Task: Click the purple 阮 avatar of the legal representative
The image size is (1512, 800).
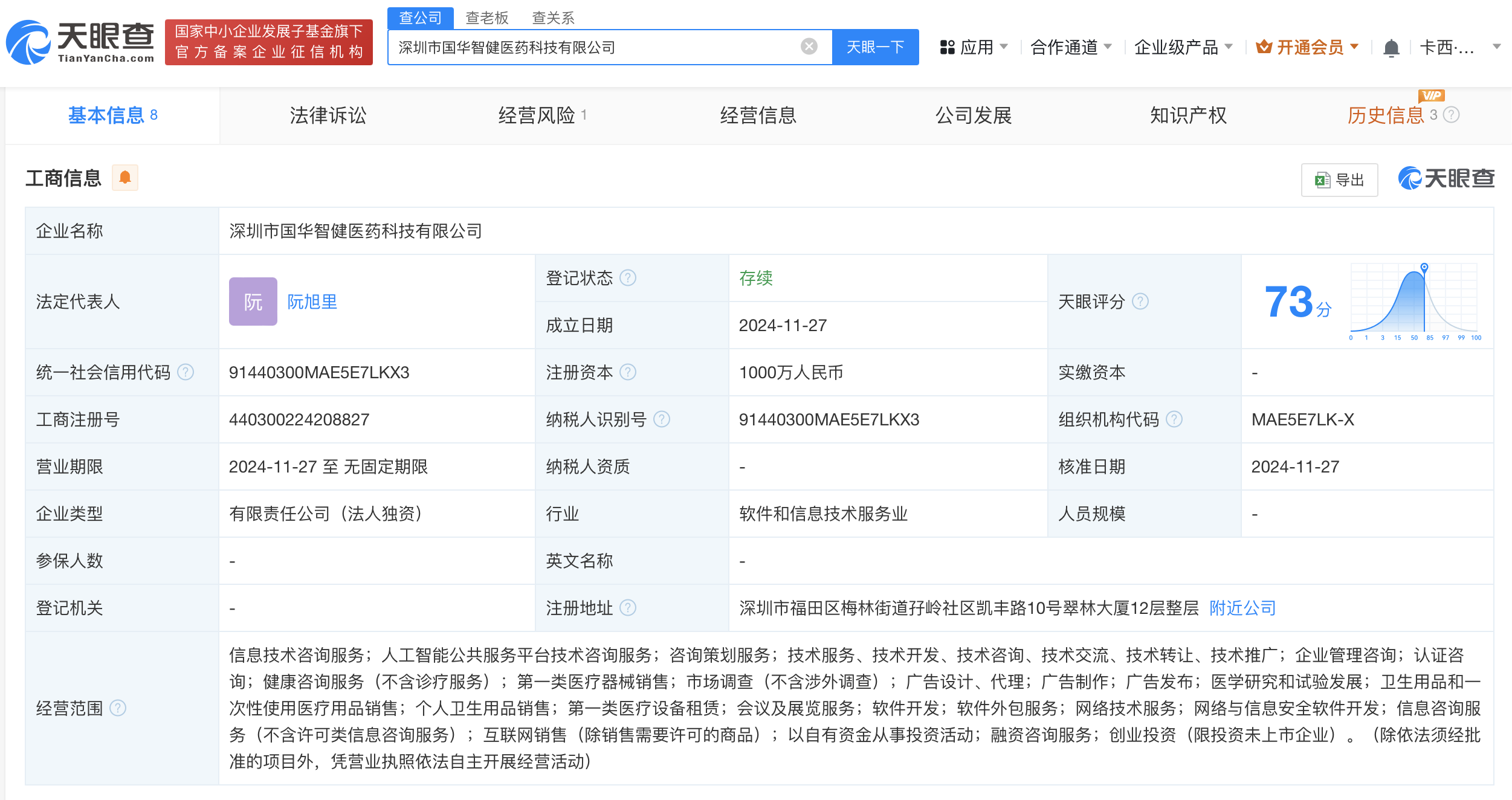Action: (x=253, y=302)
